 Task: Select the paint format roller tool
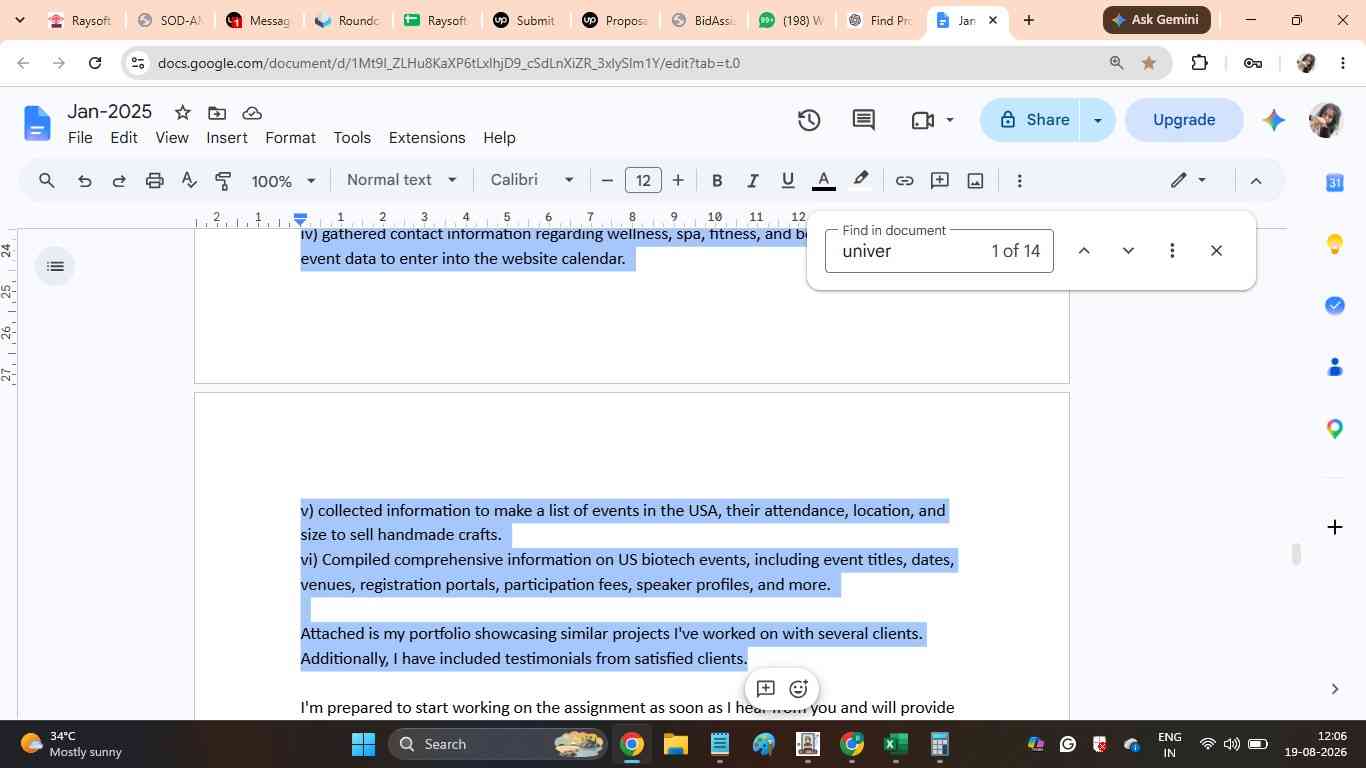[223, 180]
